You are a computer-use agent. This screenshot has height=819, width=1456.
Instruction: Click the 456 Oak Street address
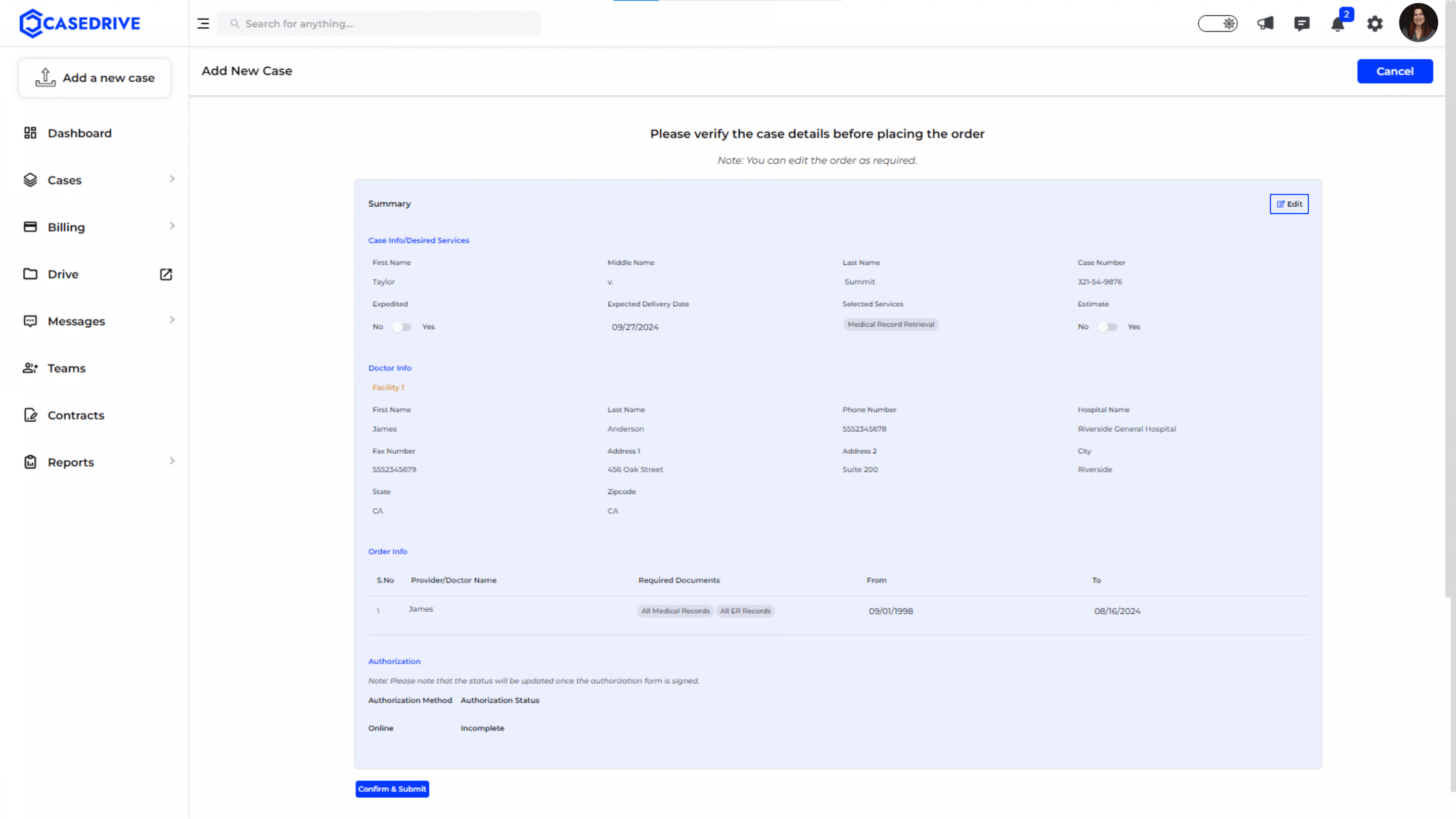click(635, 470)
